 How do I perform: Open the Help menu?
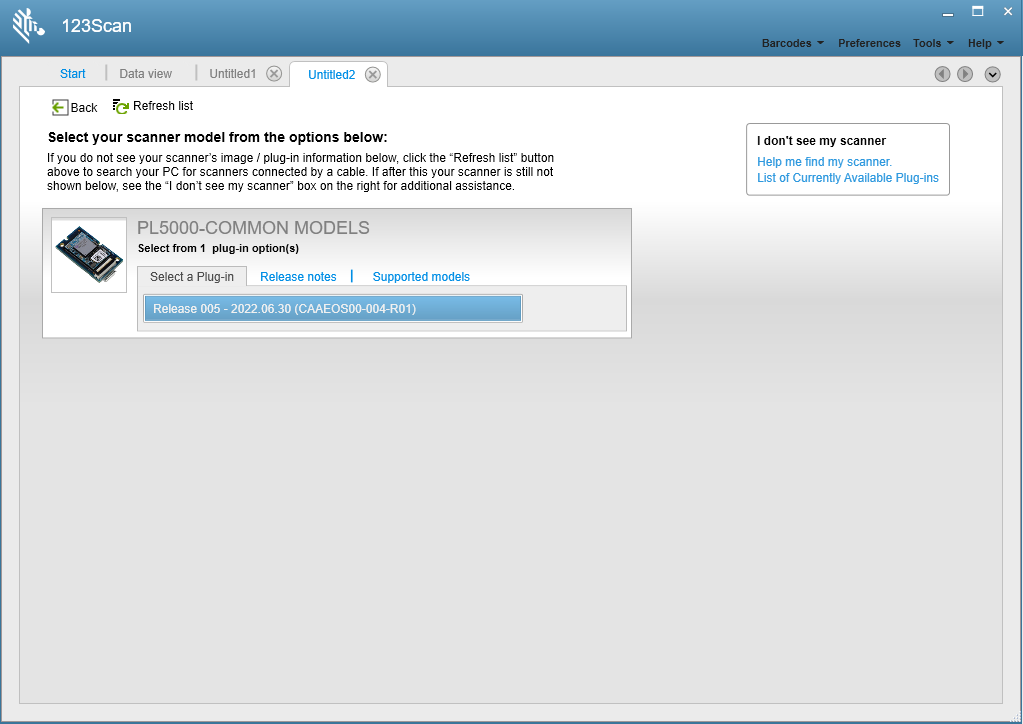click(x=985, y=43)
